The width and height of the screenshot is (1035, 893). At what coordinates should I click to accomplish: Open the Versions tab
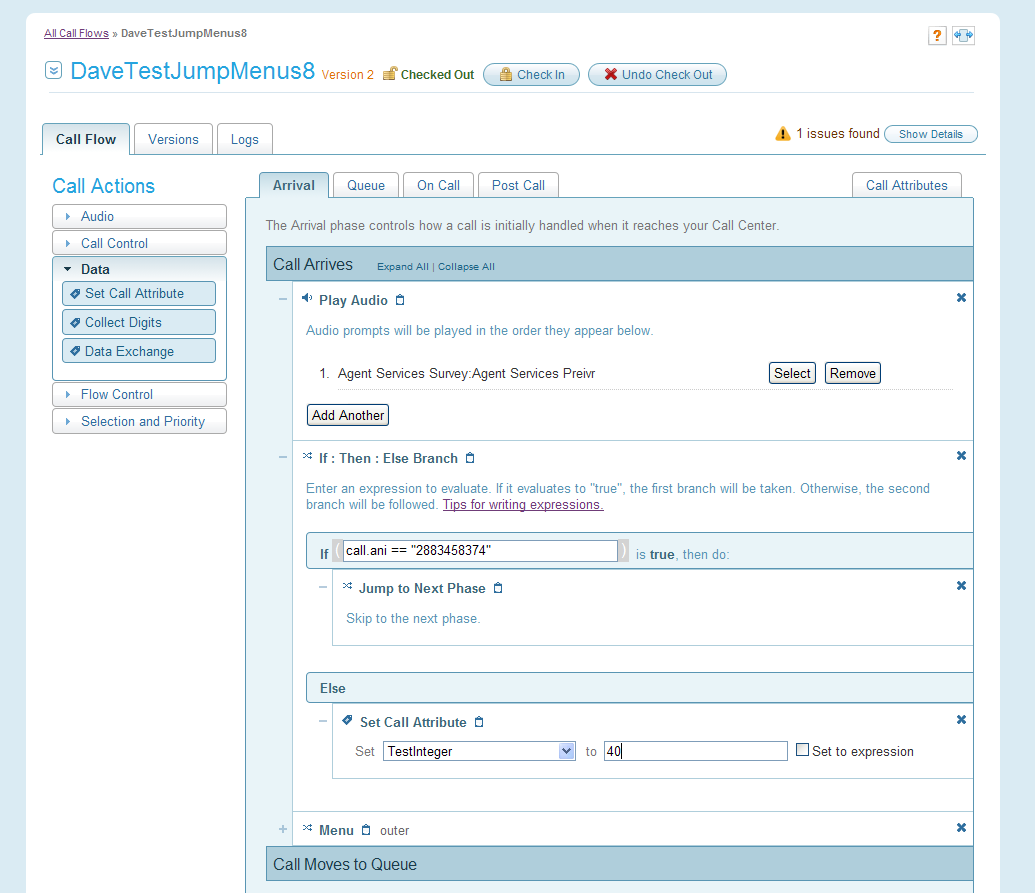[173, 139]
